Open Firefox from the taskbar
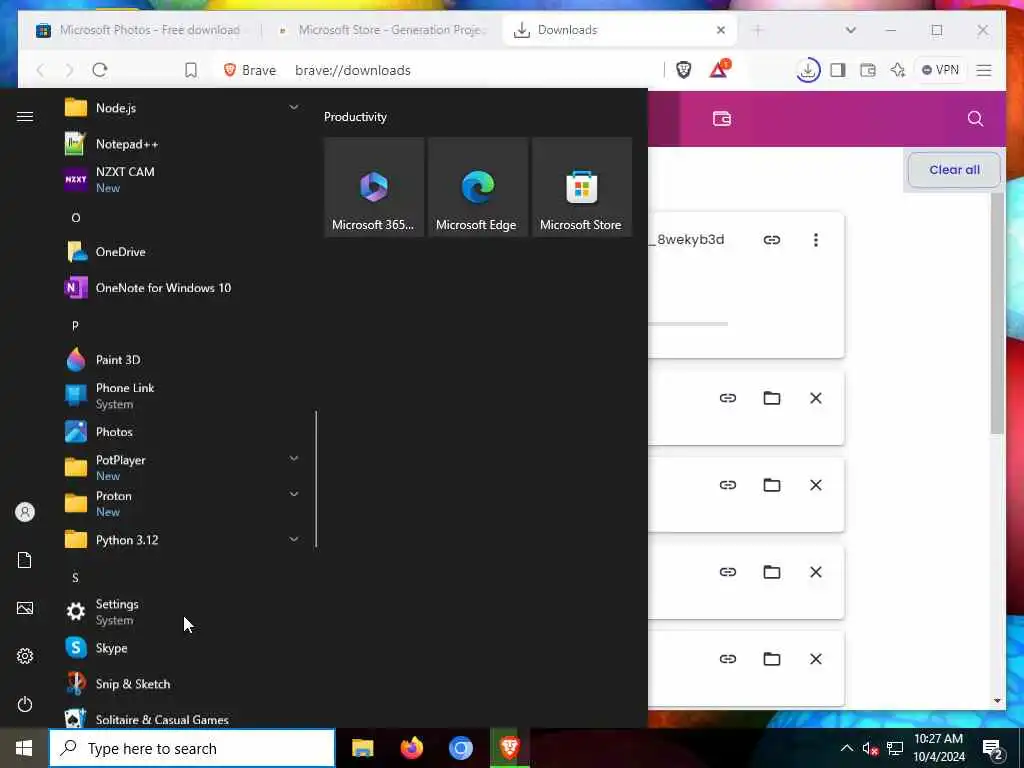Viewport: 1024px width, 768px height. pyautogui.click(x=411, y=748)
